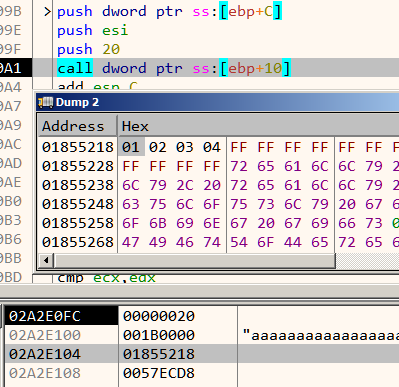Select the push esi instruction
Image resolution: width=399 pixels, height=387 pixels.
(93, 31)
